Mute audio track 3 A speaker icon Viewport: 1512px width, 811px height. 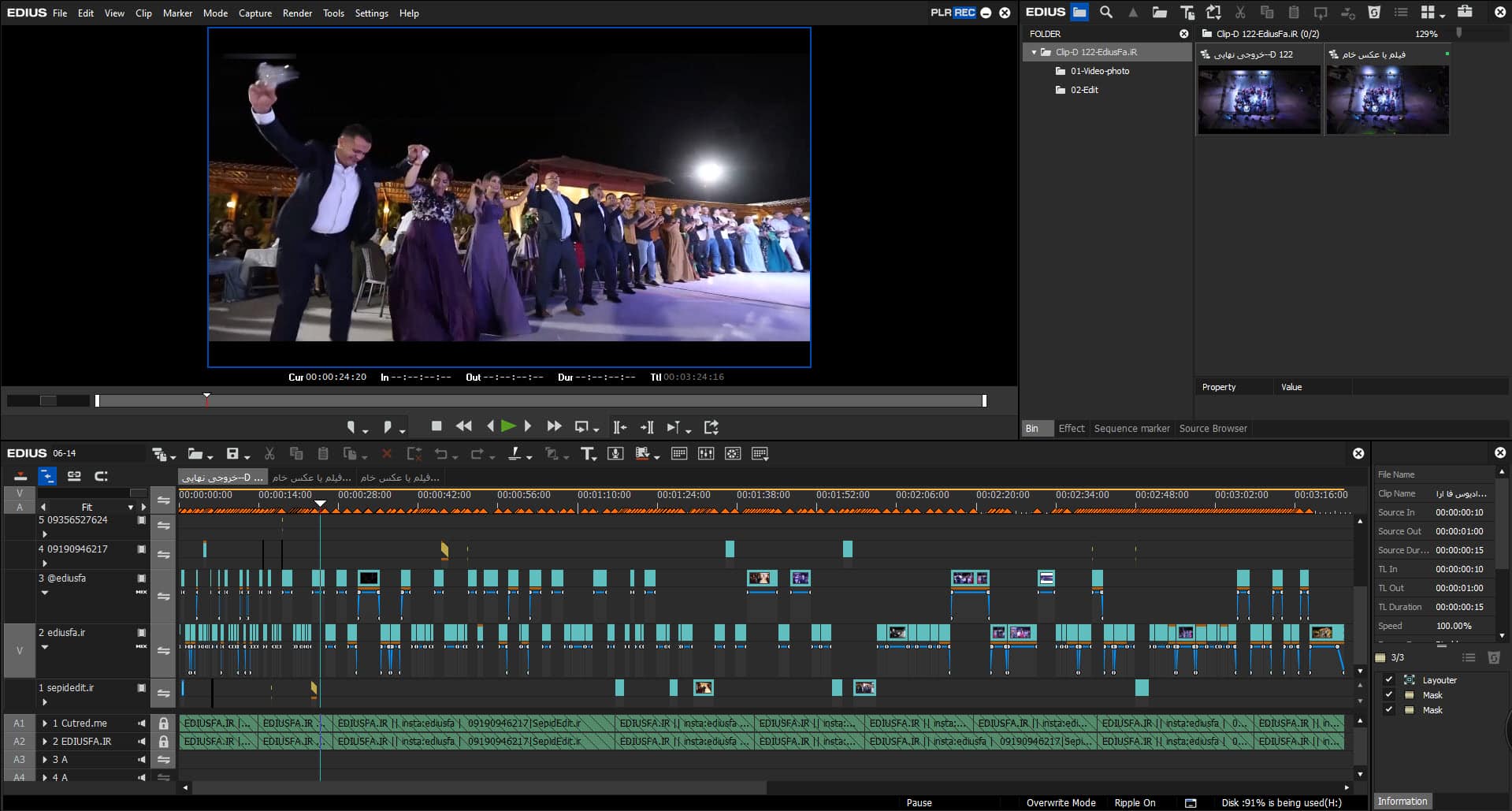pyautogui.click(x=142, y=760)
